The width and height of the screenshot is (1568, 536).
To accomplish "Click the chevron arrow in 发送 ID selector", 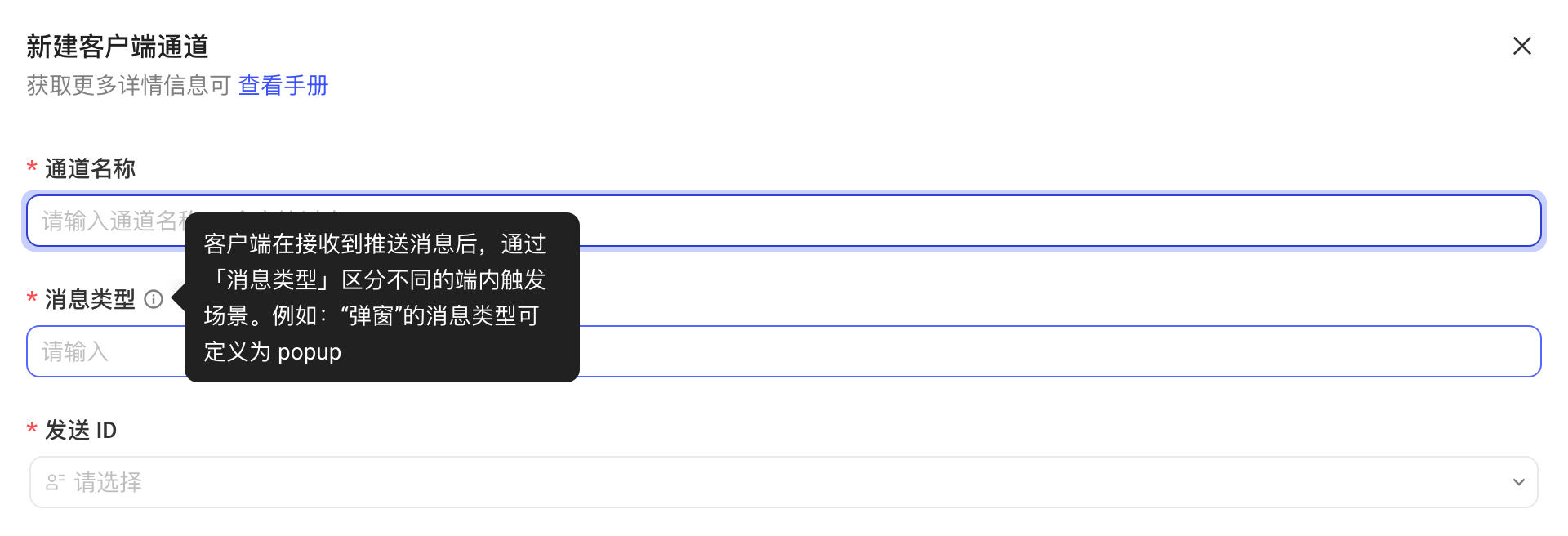I will click(x=1518, y=482).
